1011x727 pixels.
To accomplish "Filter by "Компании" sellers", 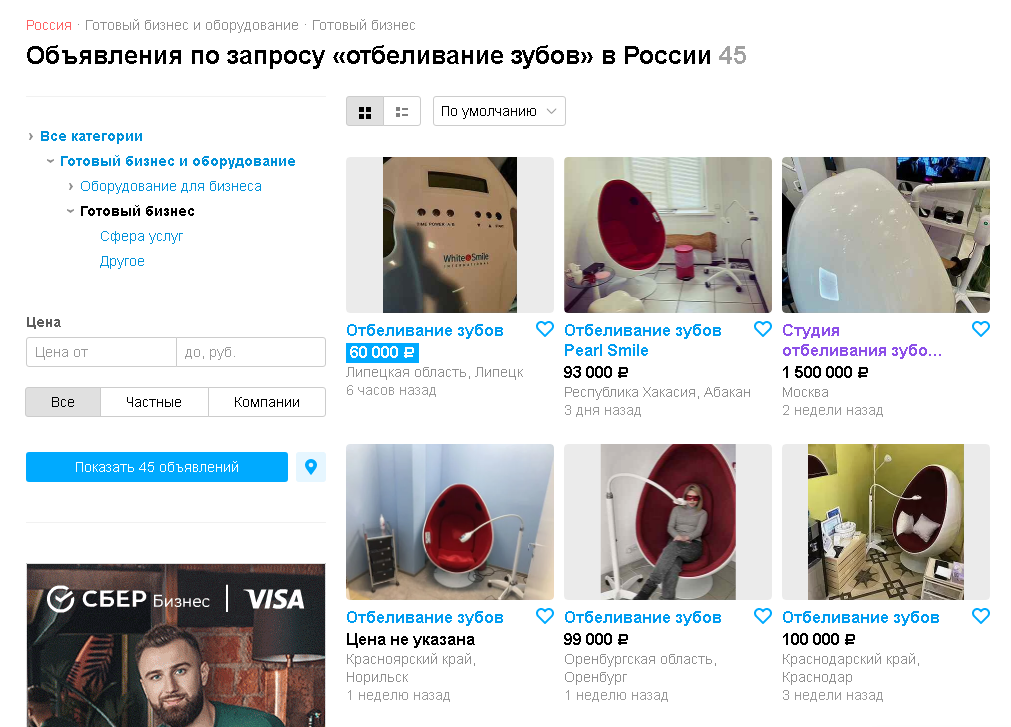I will 267,402.
